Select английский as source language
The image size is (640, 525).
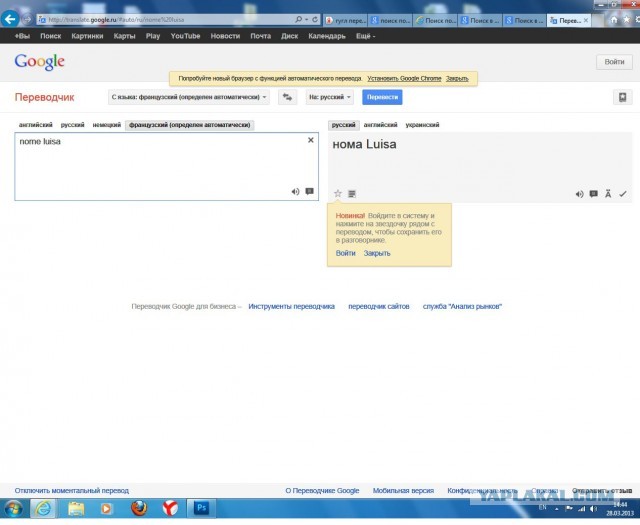coord(36,125)
